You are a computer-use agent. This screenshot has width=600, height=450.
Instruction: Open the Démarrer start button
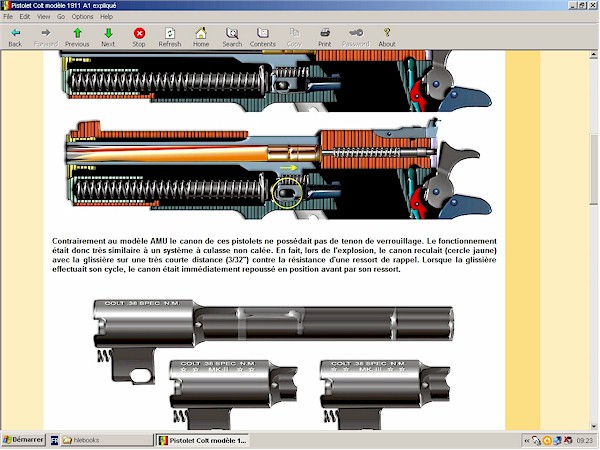point(23,440)
